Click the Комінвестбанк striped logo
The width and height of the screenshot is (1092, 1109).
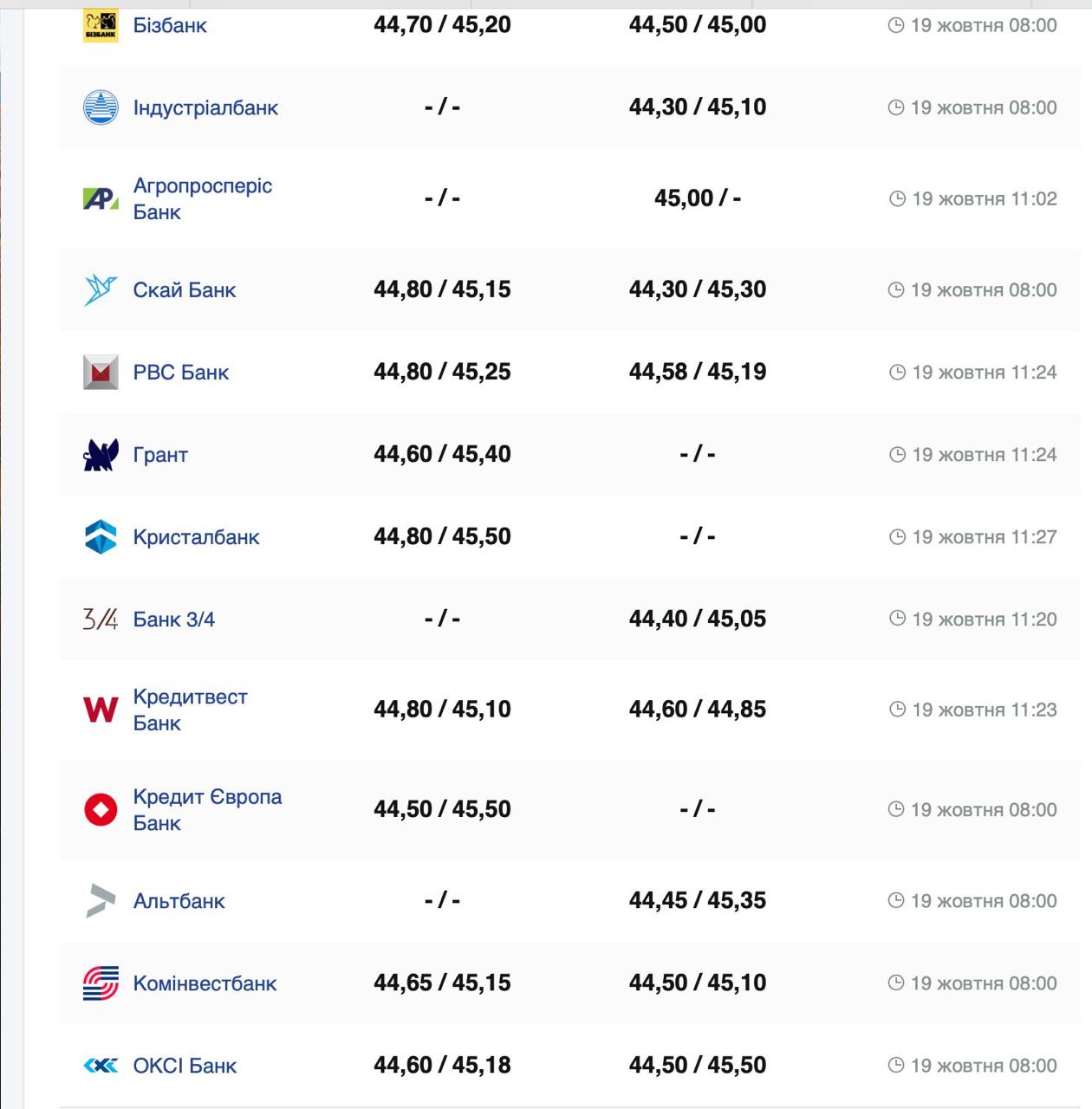[x=101, y=983]
